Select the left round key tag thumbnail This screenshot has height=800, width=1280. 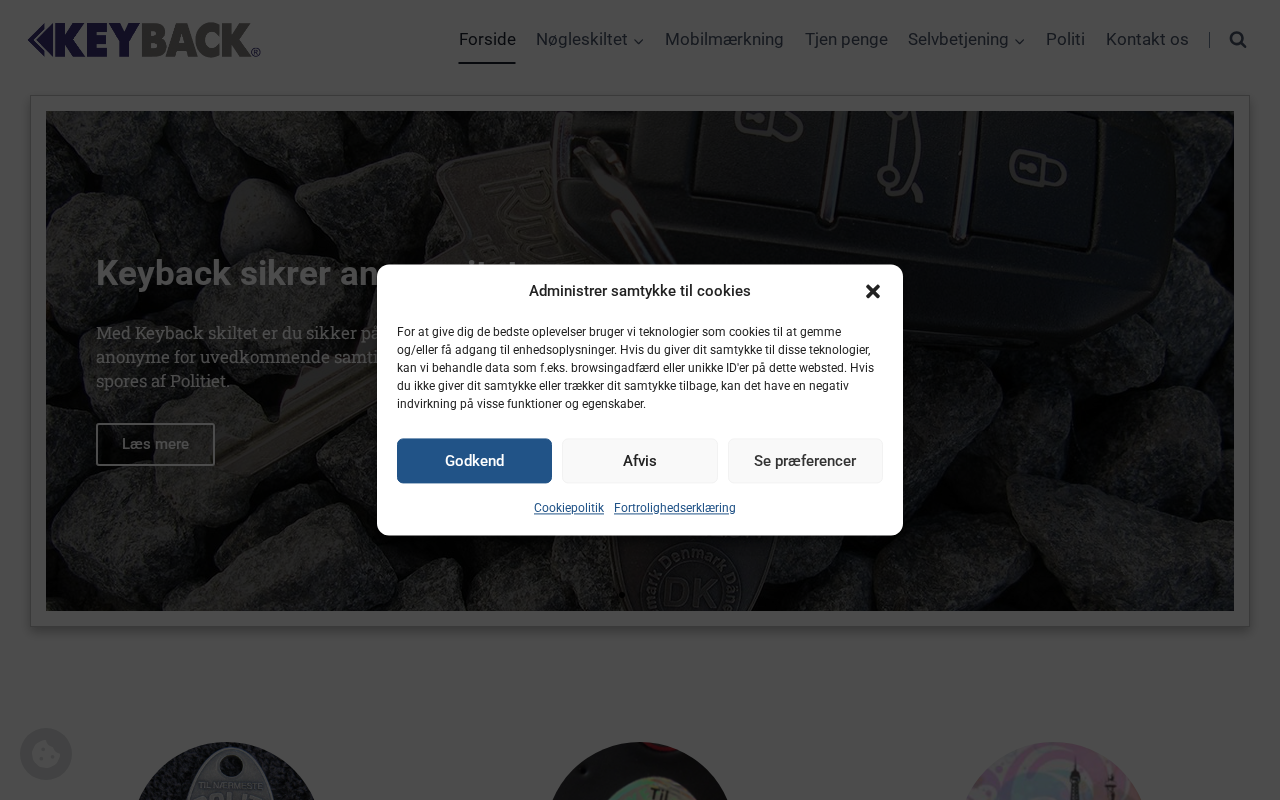(226, 772)
